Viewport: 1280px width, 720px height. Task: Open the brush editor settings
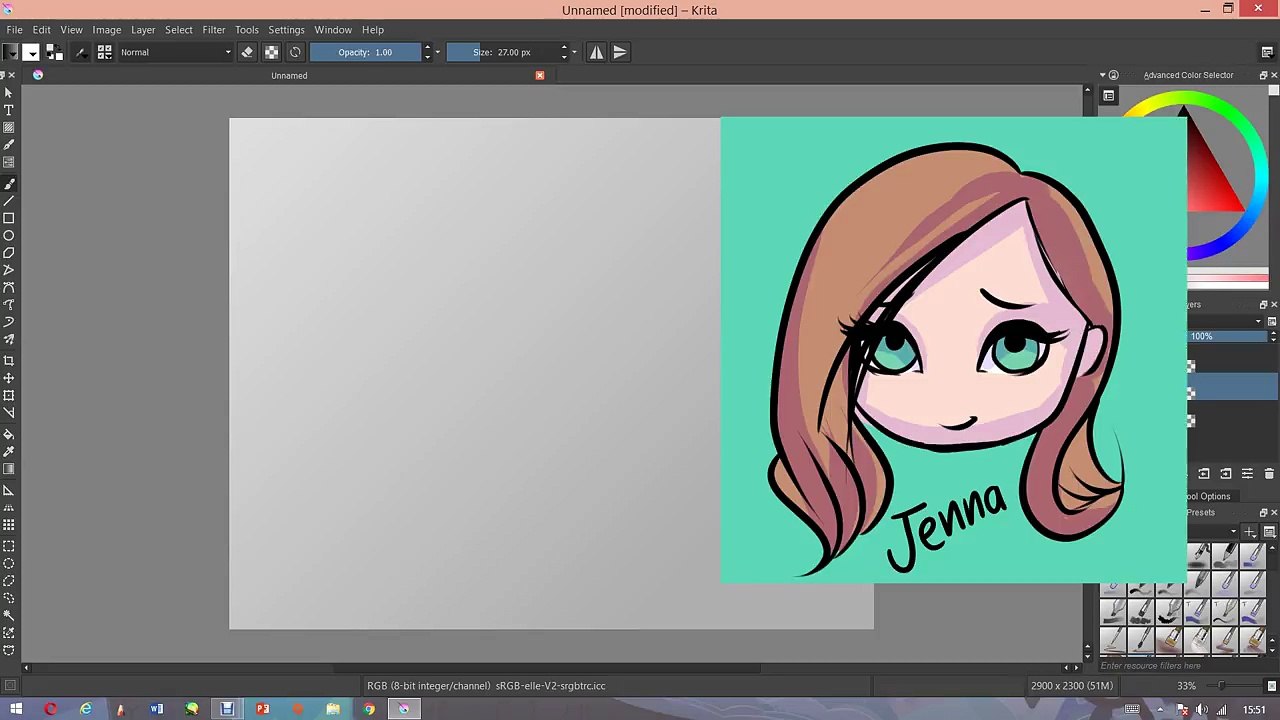click(x=81, y=52)
